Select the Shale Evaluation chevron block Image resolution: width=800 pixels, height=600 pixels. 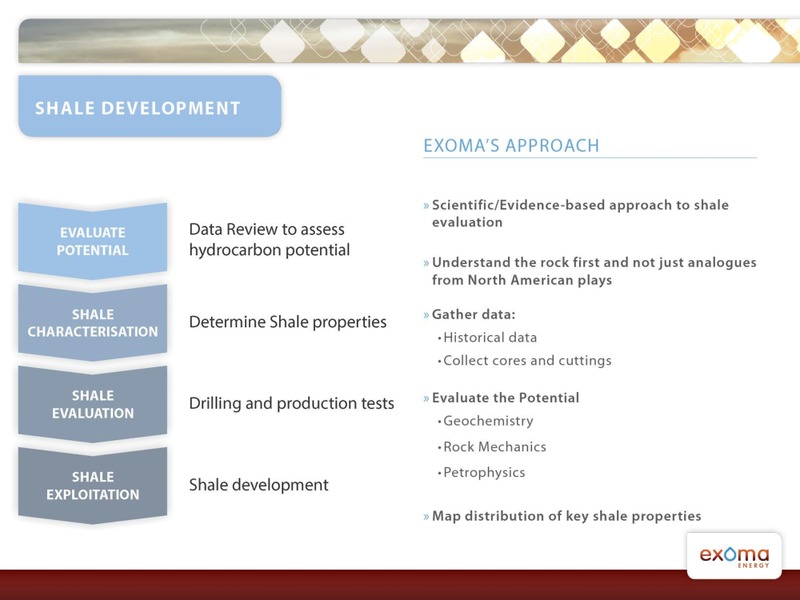(x=92, y=404)
